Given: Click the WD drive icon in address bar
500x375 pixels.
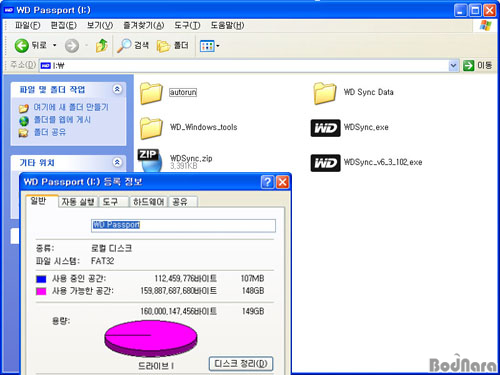Looking at the screenshot, I should coord(45,66).
